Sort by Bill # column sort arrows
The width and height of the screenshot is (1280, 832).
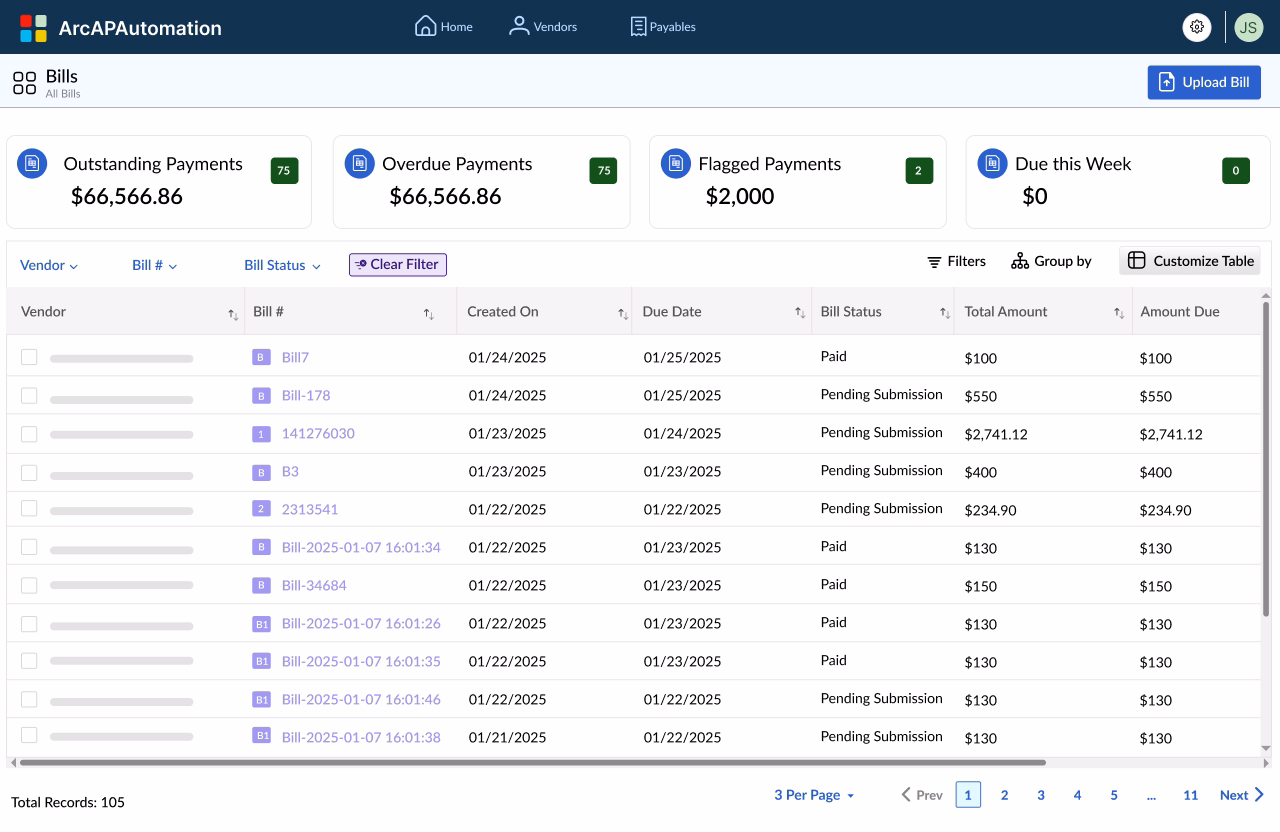(x=428, y=314)
